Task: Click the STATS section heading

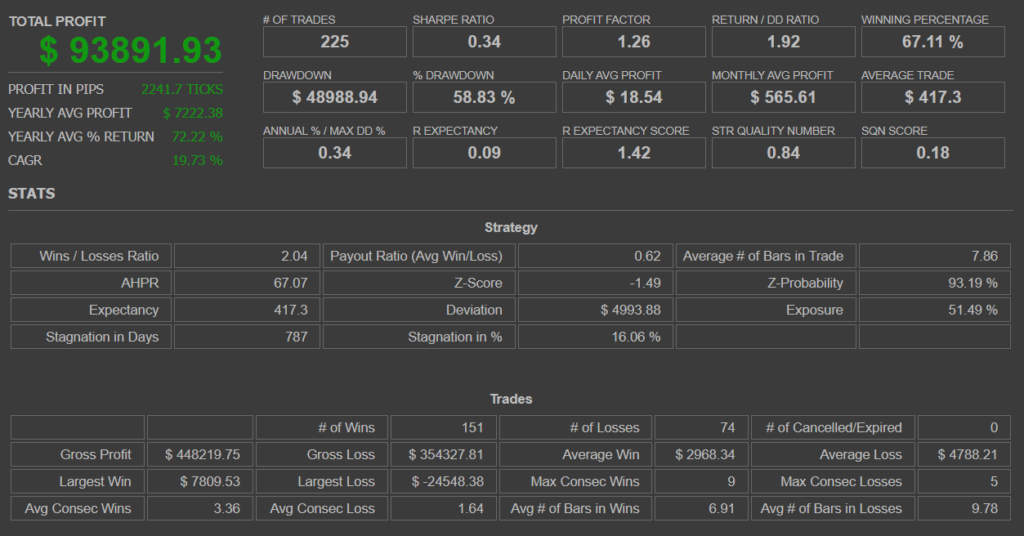Action: 31,193
